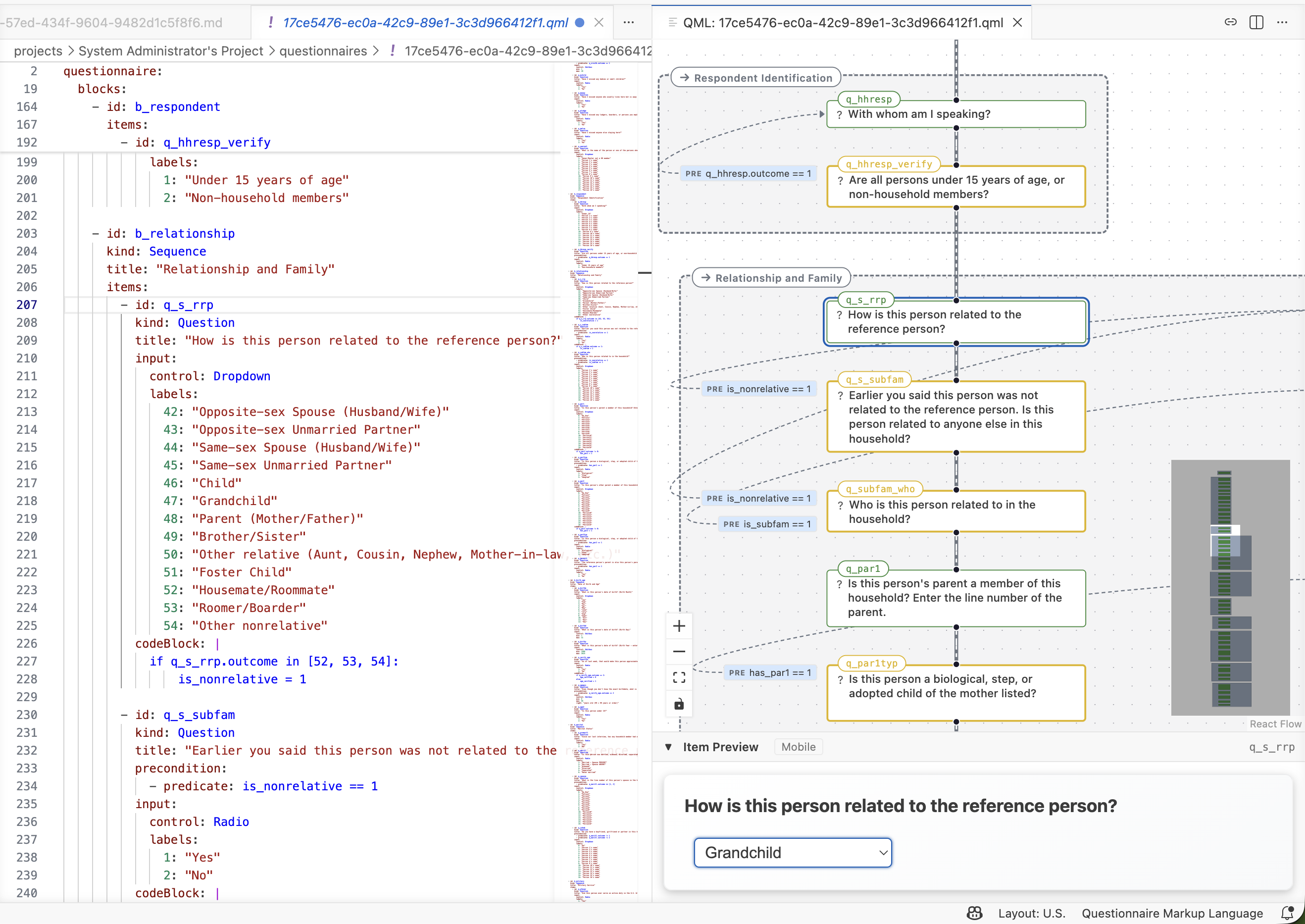
Task: Switch to the 57ed-434f markdown file tab
Action: tap(111, 22)
